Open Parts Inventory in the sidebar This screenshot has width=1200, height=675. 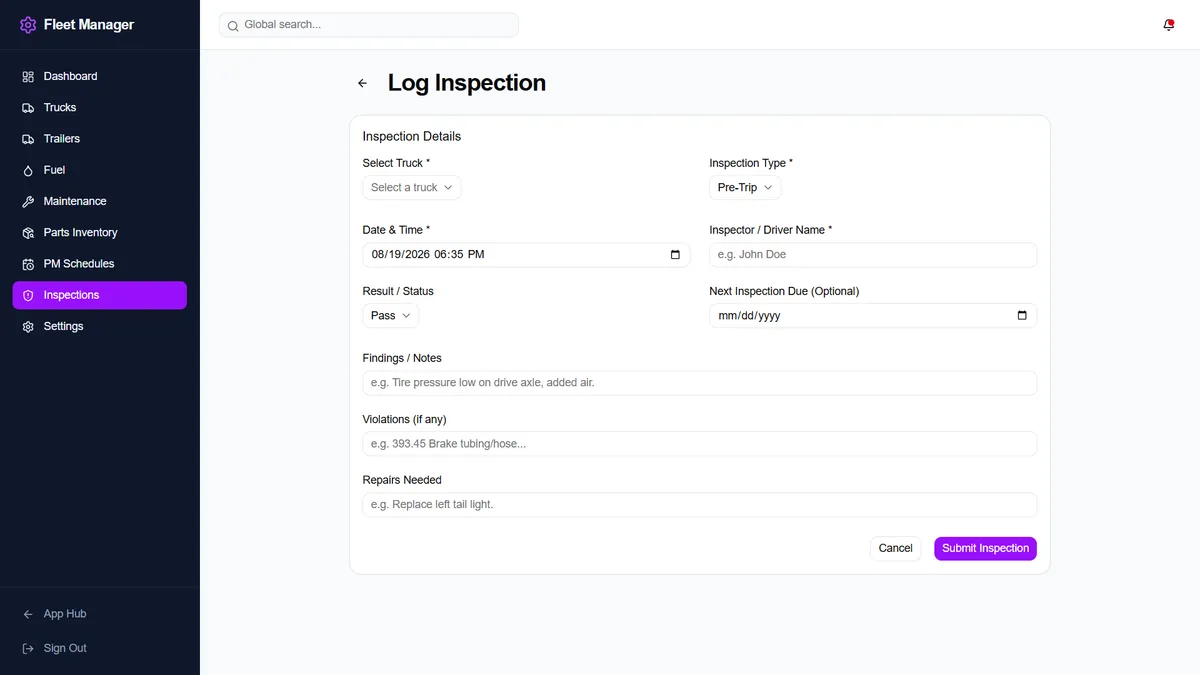coord(100,233)
